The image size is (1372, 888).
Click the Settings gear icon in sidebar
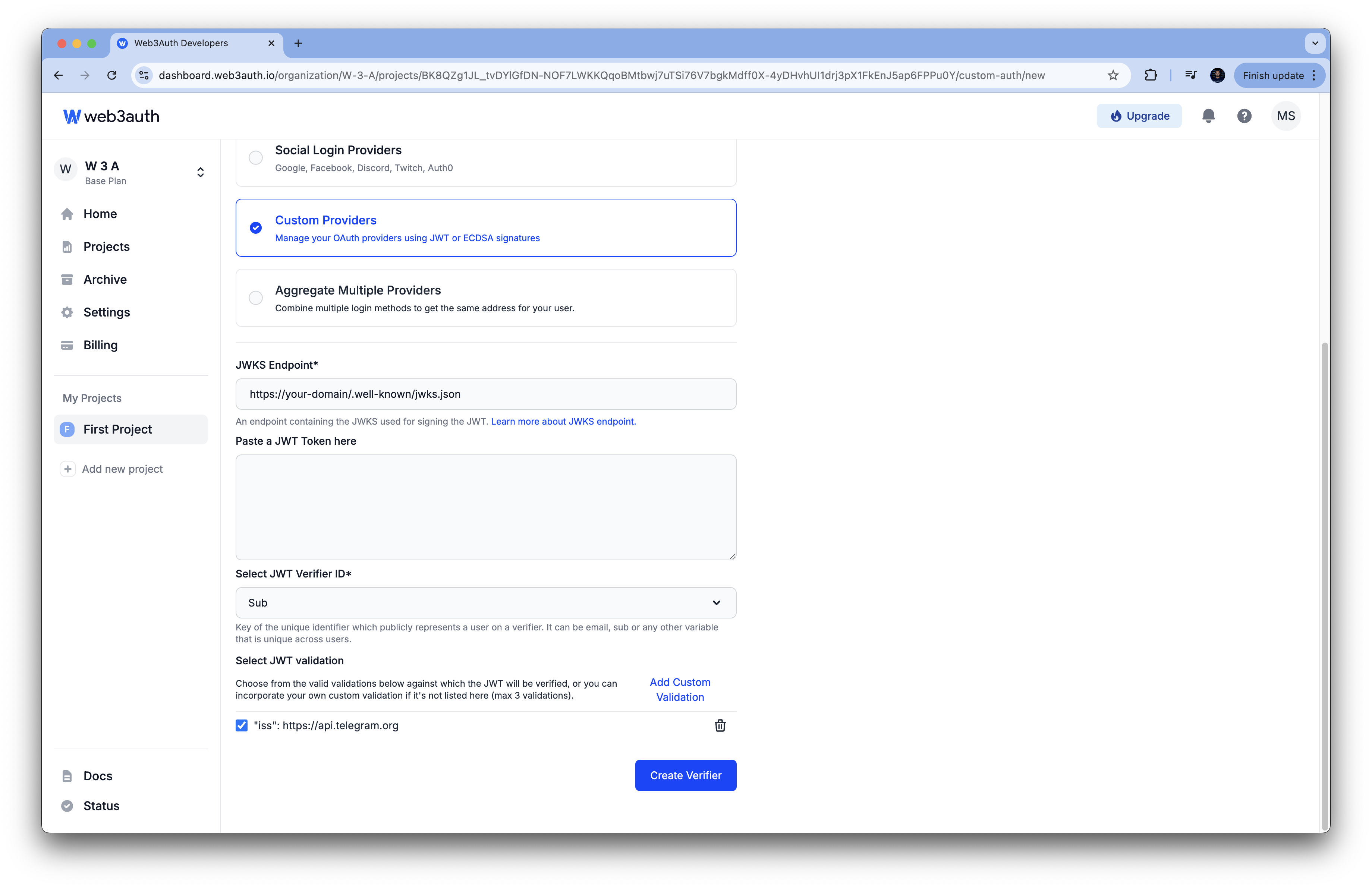click(67, 312)
